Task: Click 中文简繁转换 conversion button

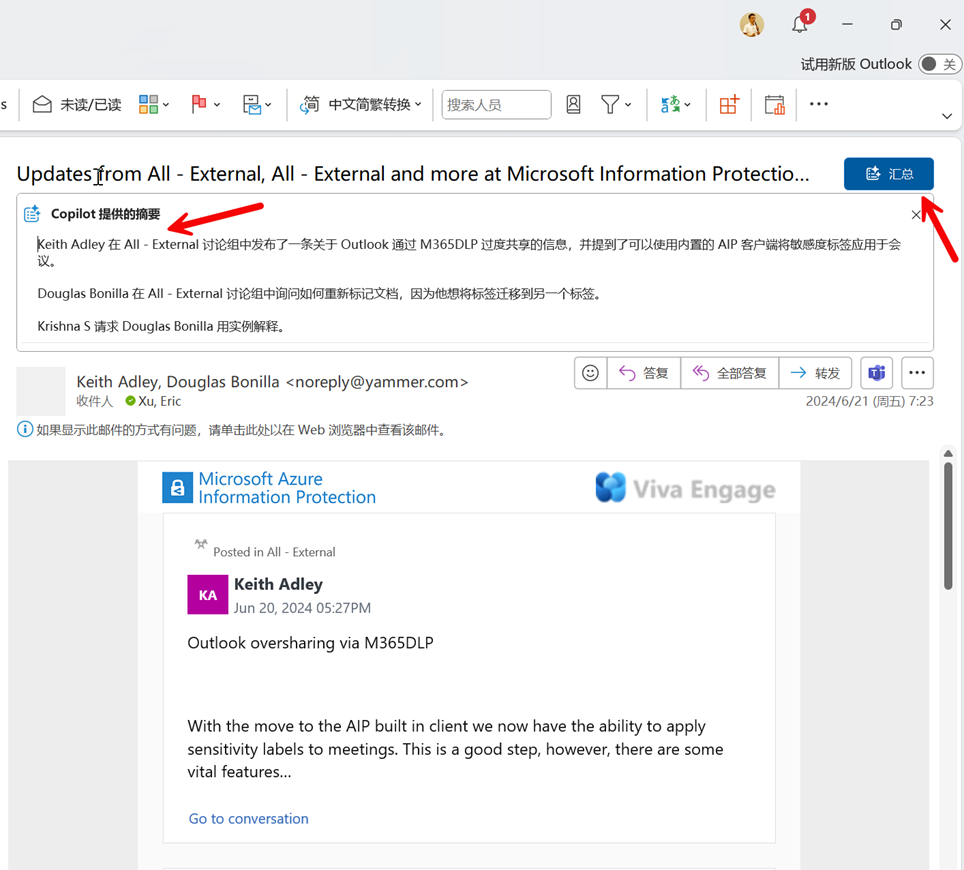Action: (355, 105)
